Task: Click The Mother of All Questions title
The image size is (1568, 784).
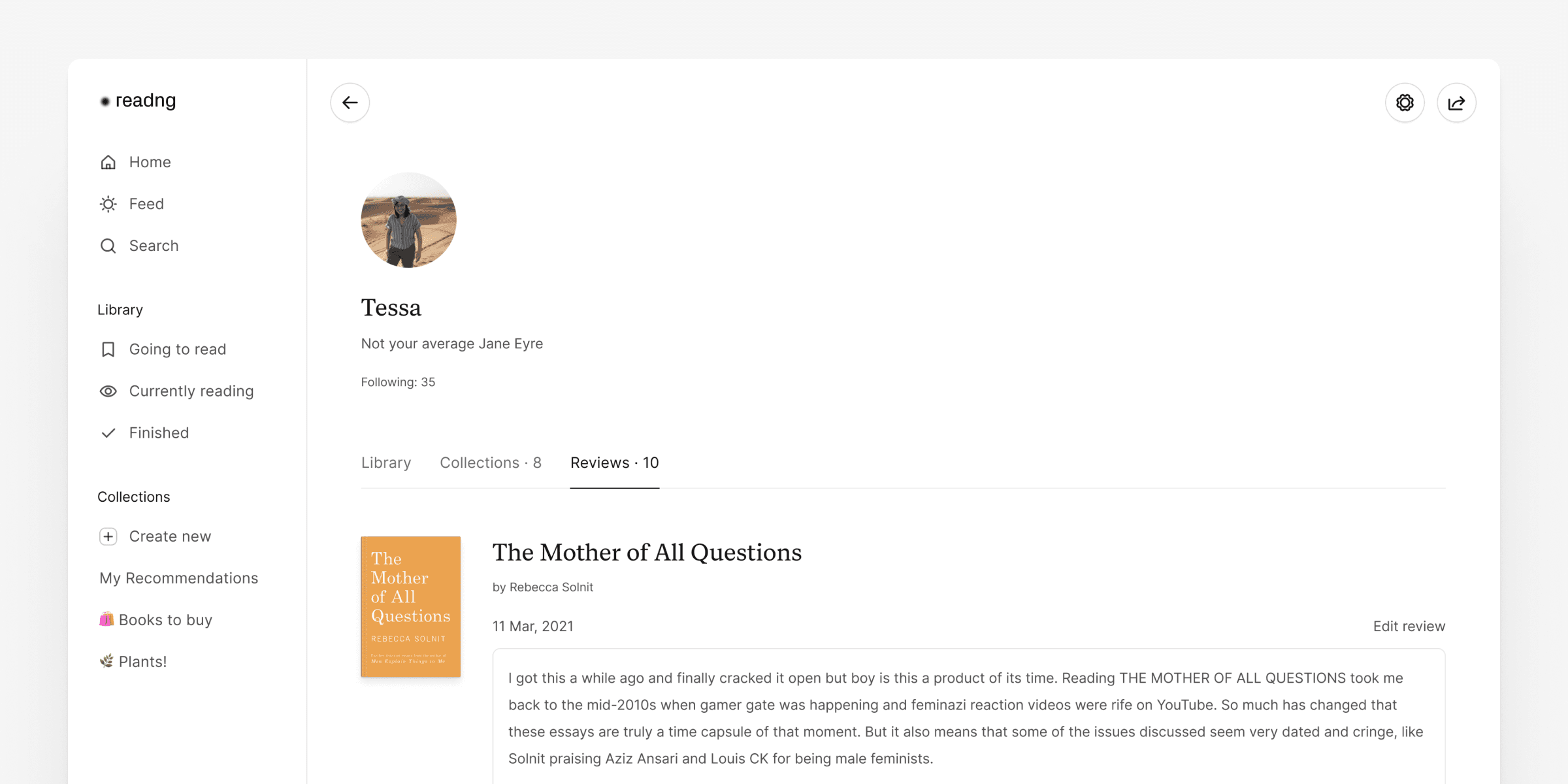Action: click(x=647, y=553)
